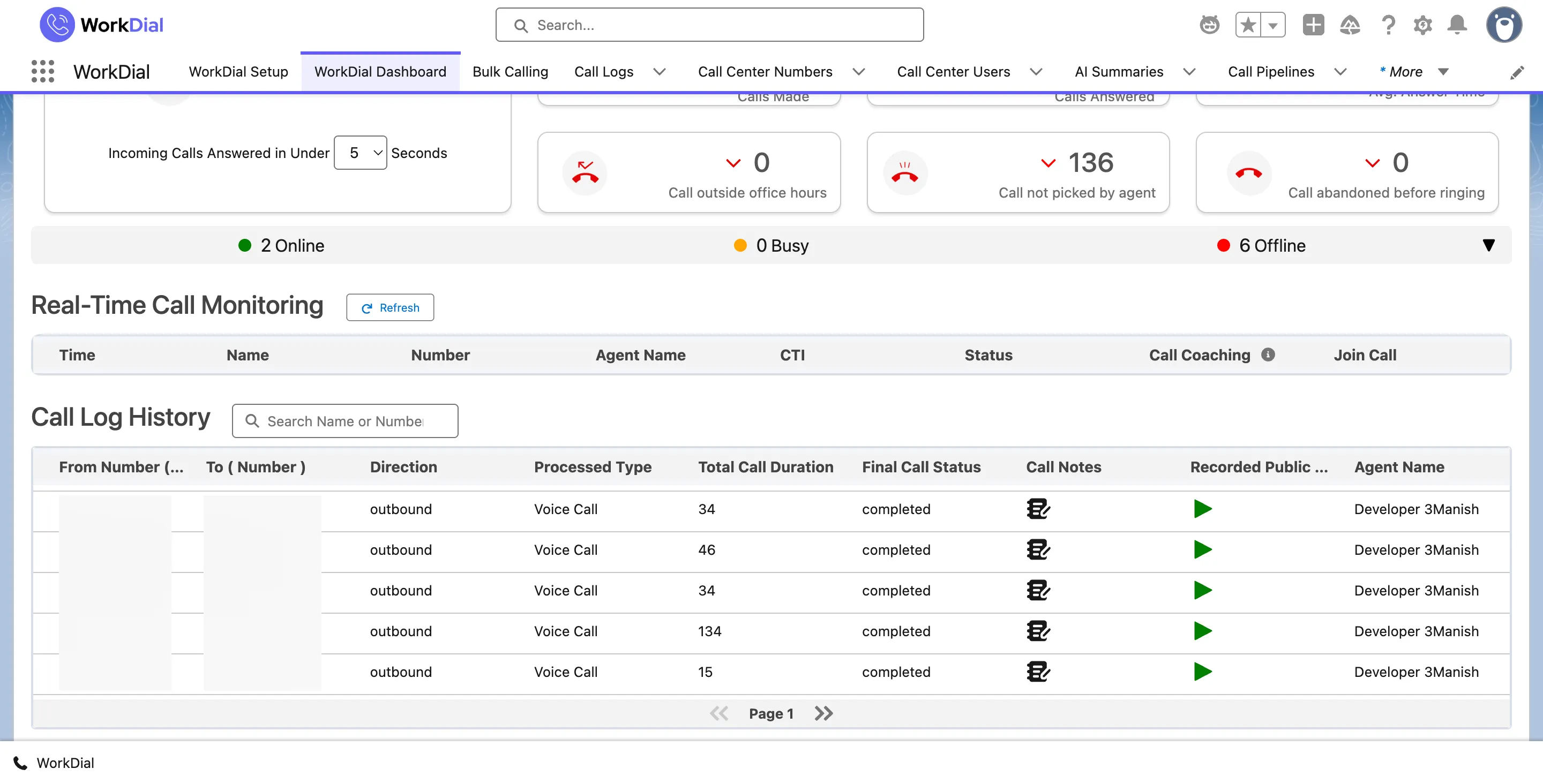
Task: Click the Global Actions plus icon
Action: [x=1313, y=25]
